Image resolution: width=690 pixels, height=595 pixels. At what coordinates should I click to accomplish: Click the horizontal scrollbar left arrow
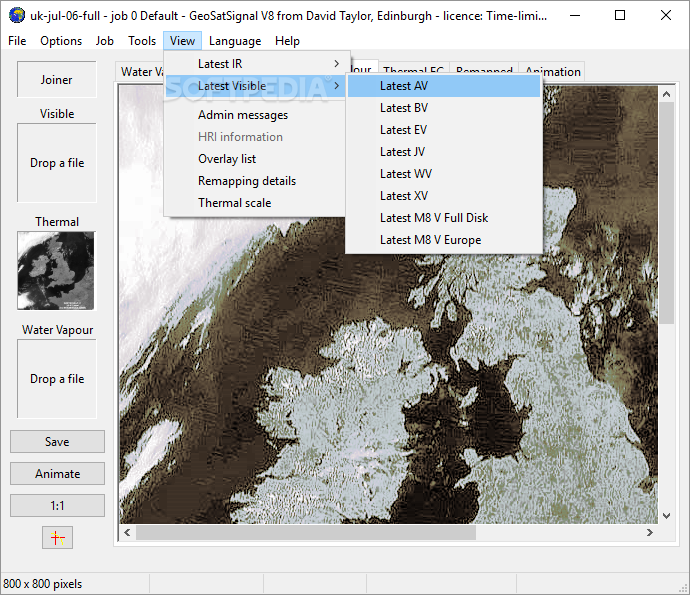[127, 533]
